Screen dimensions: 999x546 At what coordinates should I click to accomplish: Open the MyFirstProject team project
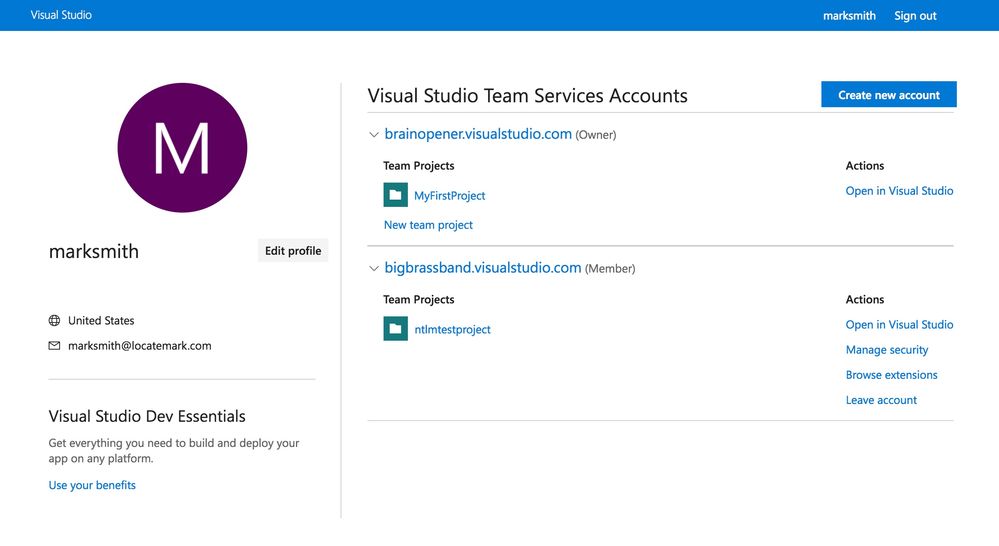coord(449,196)
